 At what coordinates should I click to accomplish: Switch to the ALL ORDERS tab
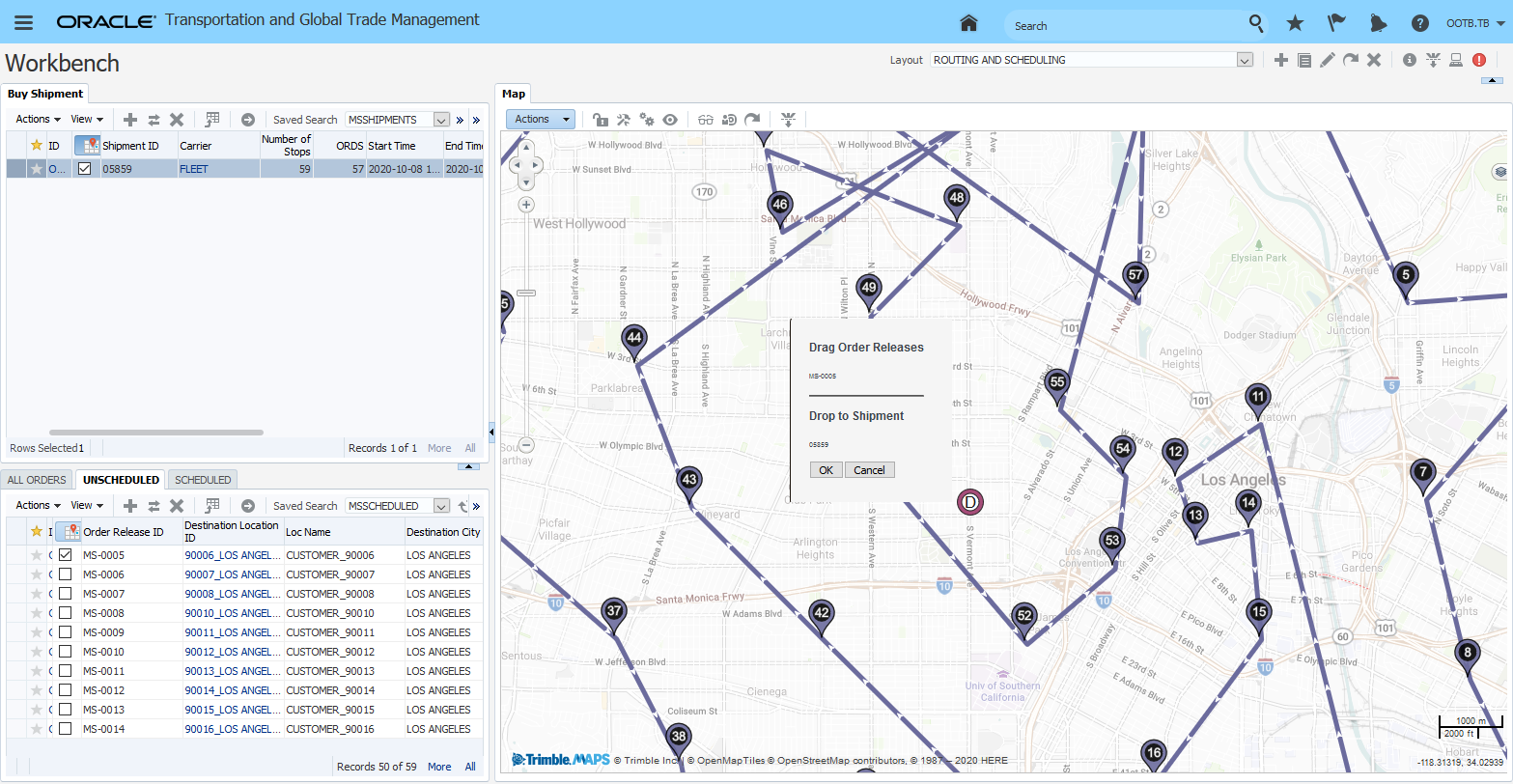(x=38, y=480)
